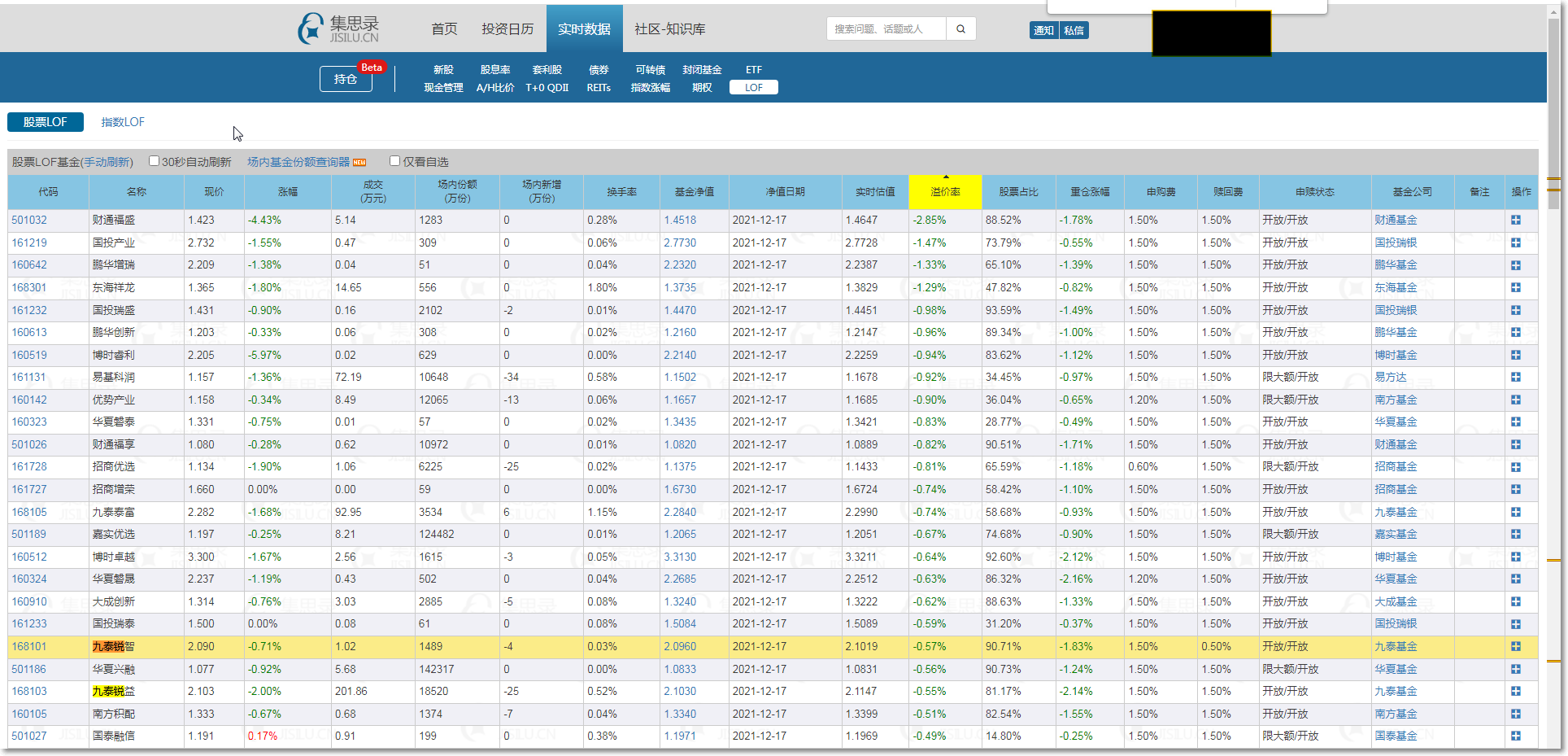Switch to 指数LOF tab
1568x756 pixels.
point(123,122)
